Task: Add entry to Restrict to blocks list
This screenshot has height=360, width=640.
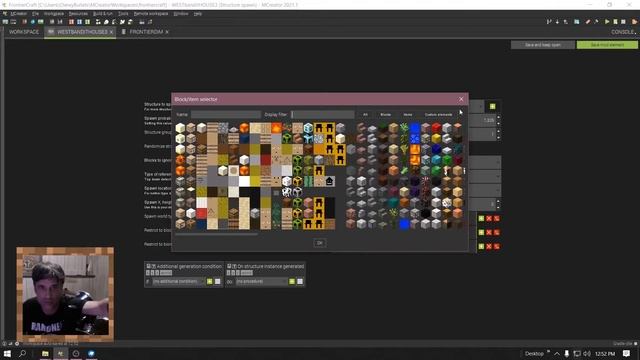Action: [481, 233]
